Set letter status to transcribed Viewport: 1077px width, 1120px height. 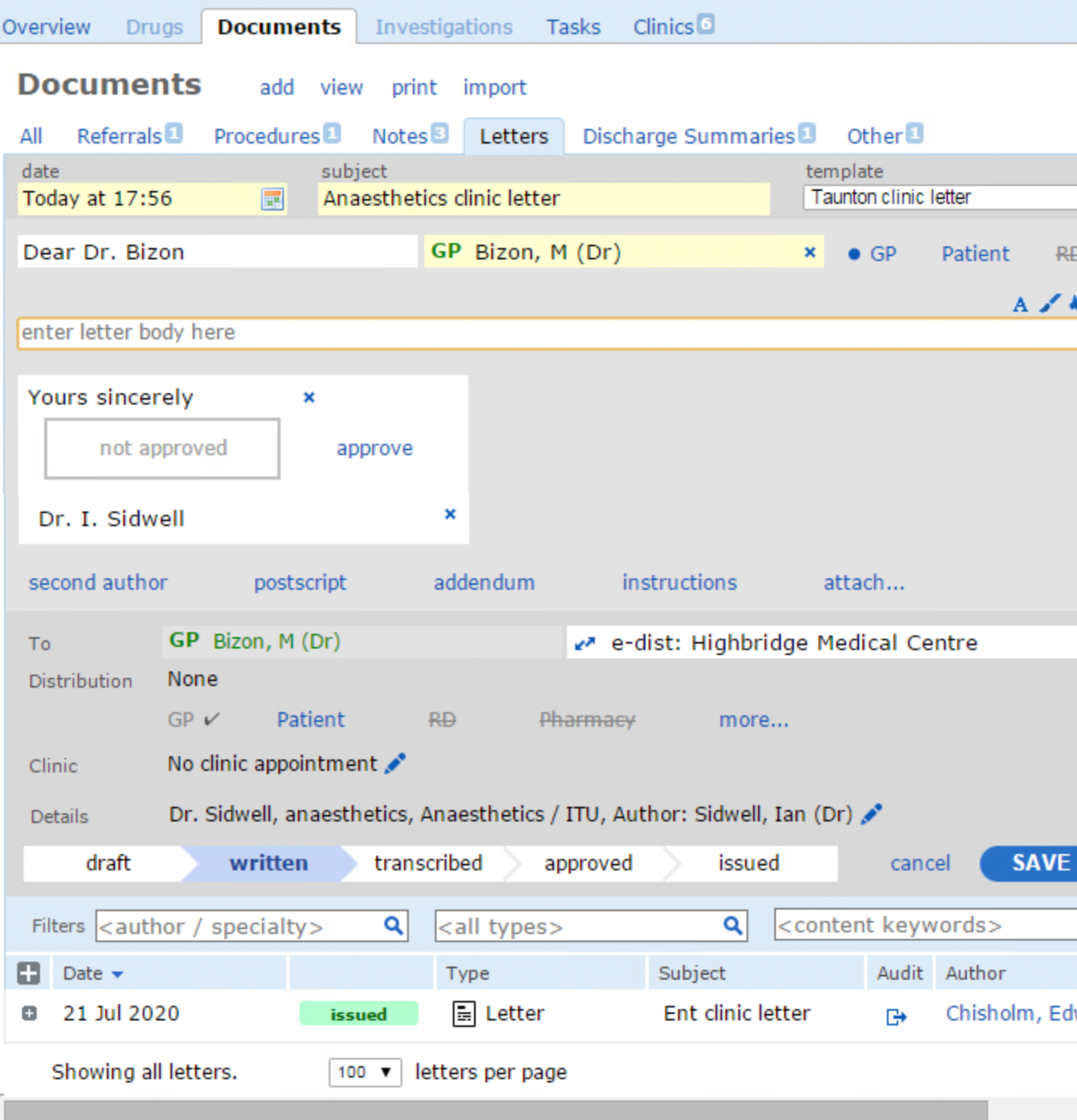click(428, 863)
